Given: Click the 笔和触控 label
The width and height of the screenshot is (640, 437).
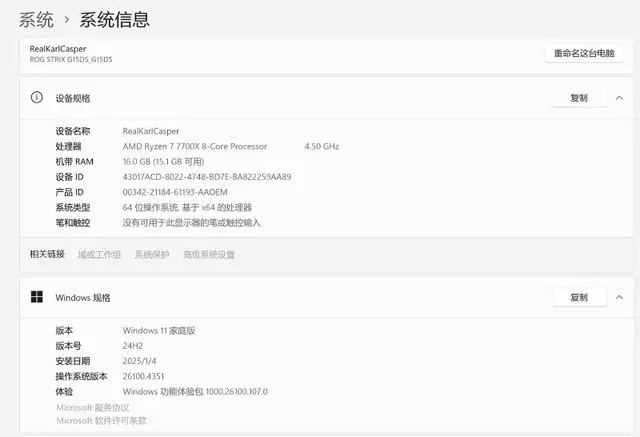Looking at the screenshot, I should (x=73, y=223).
